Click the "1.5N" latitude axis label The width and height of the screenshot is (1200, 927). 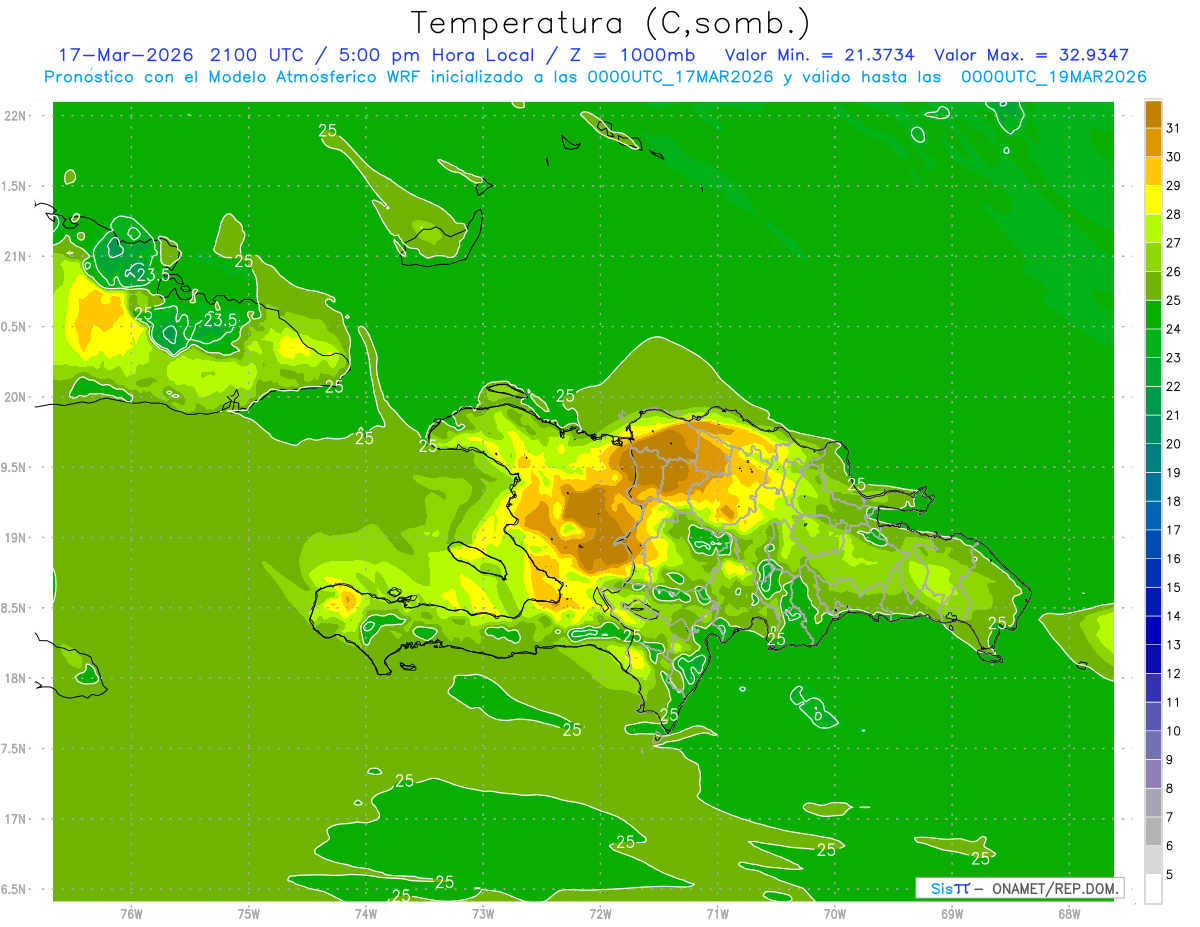[x=15, y=186]
